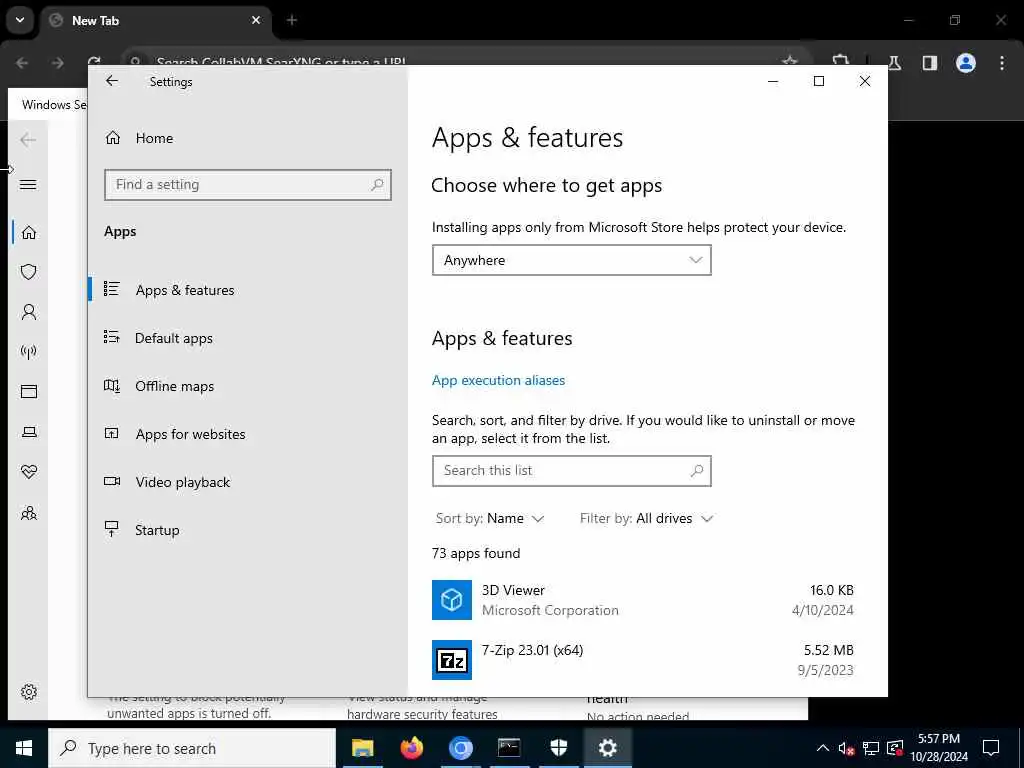Open Sort by Name dropdown
The width and height of the screenshot is (1024, 768).
pyautogui.click(x=490, y=519)
